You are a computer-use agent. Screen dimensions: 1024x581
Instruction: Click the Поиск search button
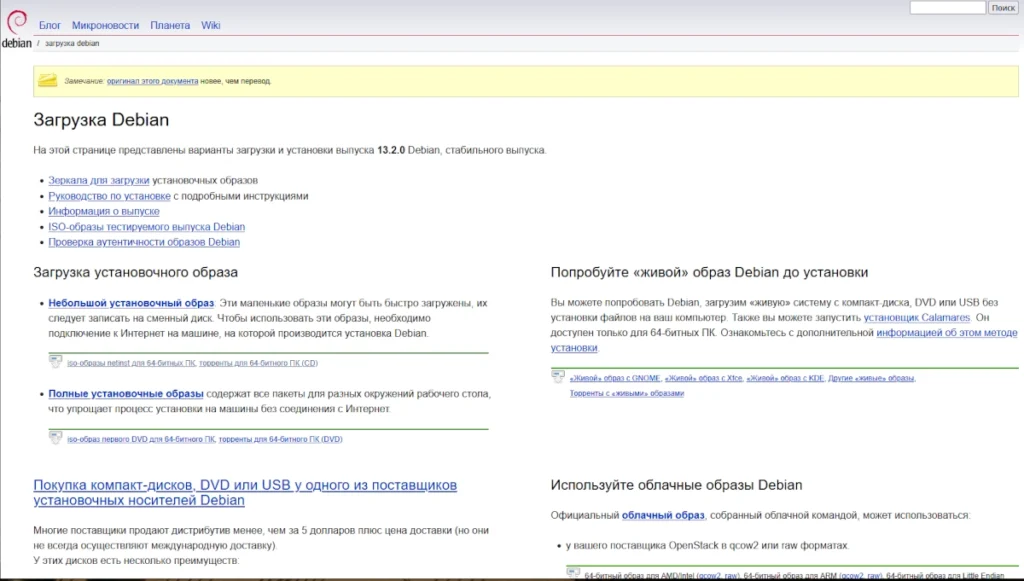click(1003, 8)
